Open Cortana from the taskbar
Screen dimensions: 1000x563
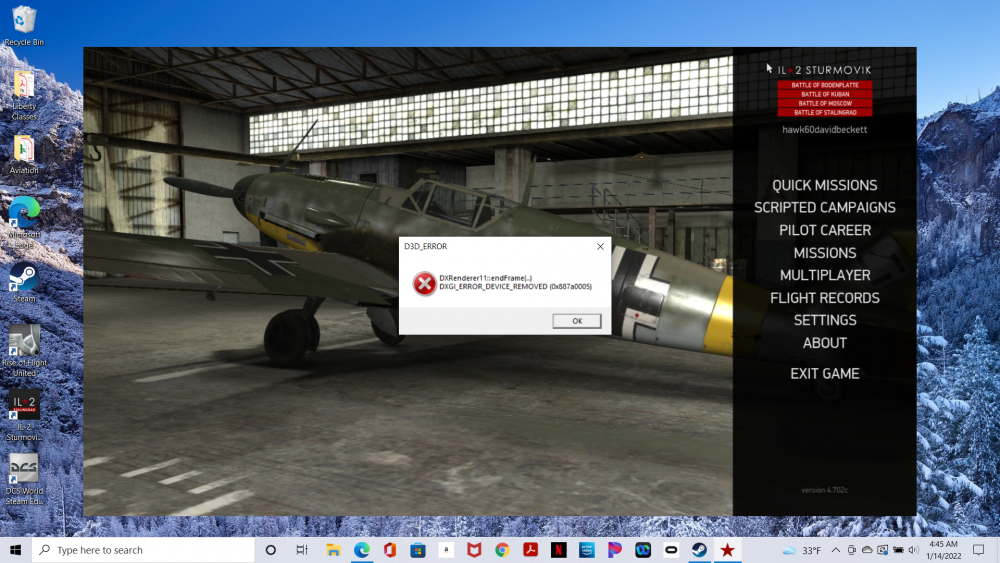point(270,550)
